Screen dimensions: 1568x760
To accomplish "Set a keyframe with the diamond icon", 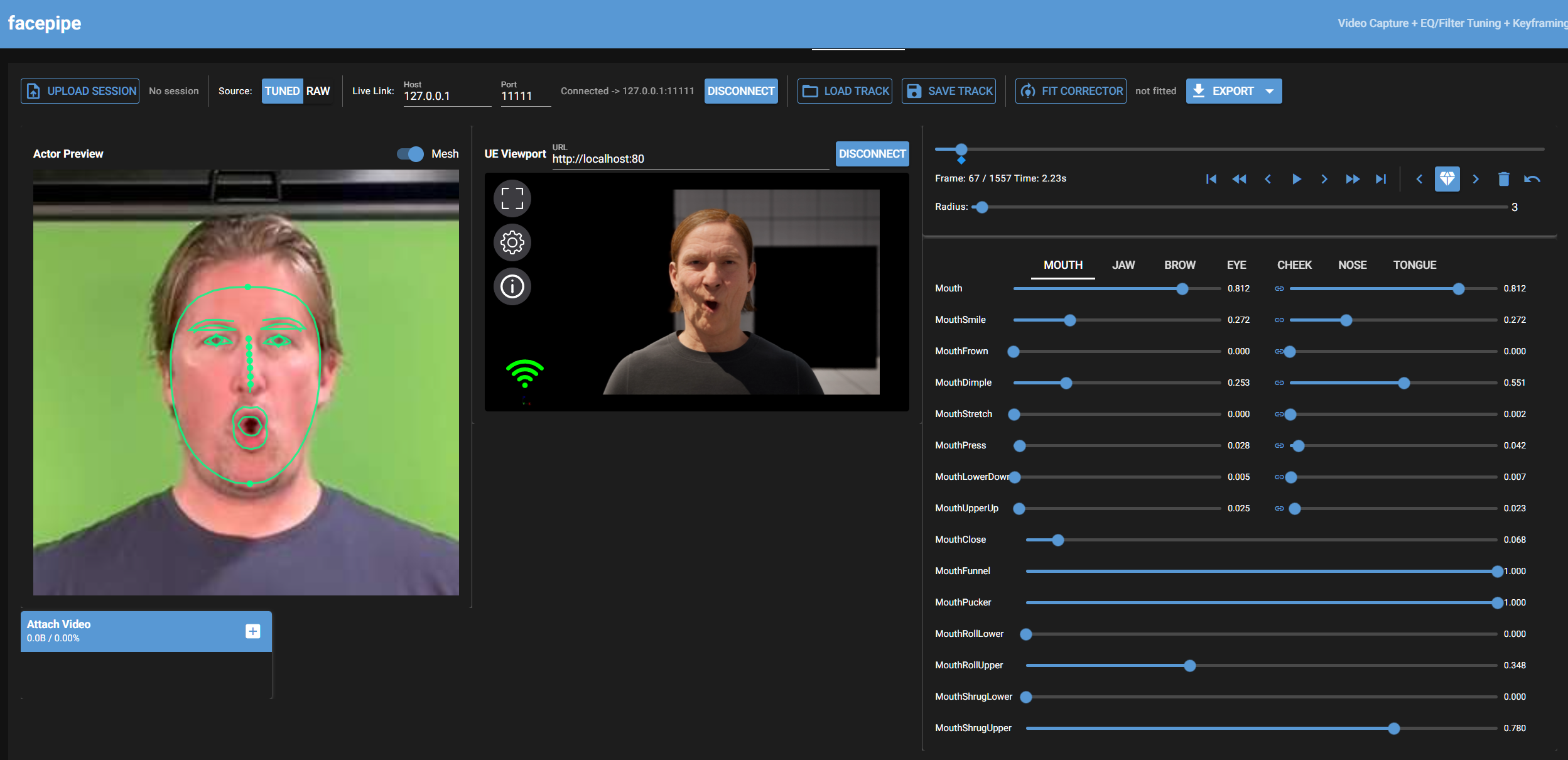I will (1447, 179).
